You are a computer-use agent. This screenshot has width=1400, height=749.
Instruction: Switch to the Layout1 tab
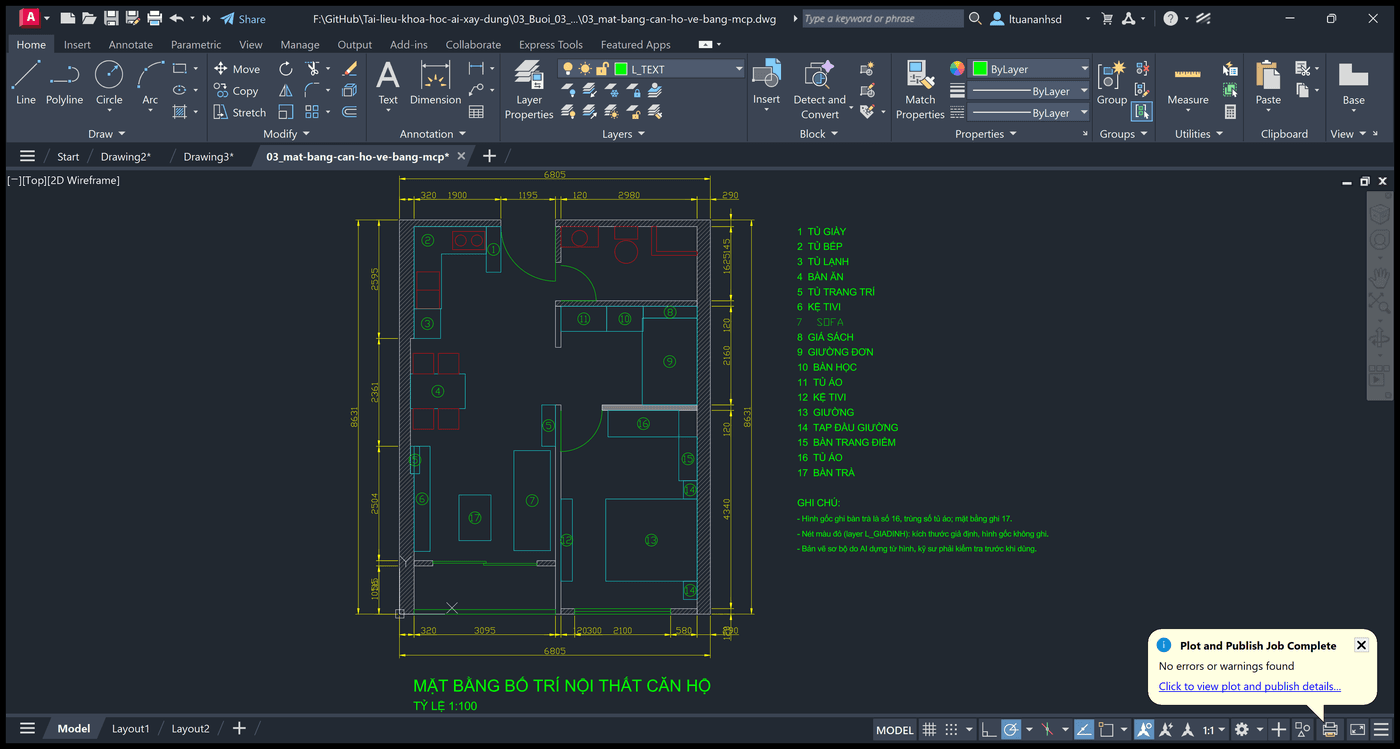tap(130, 729)
